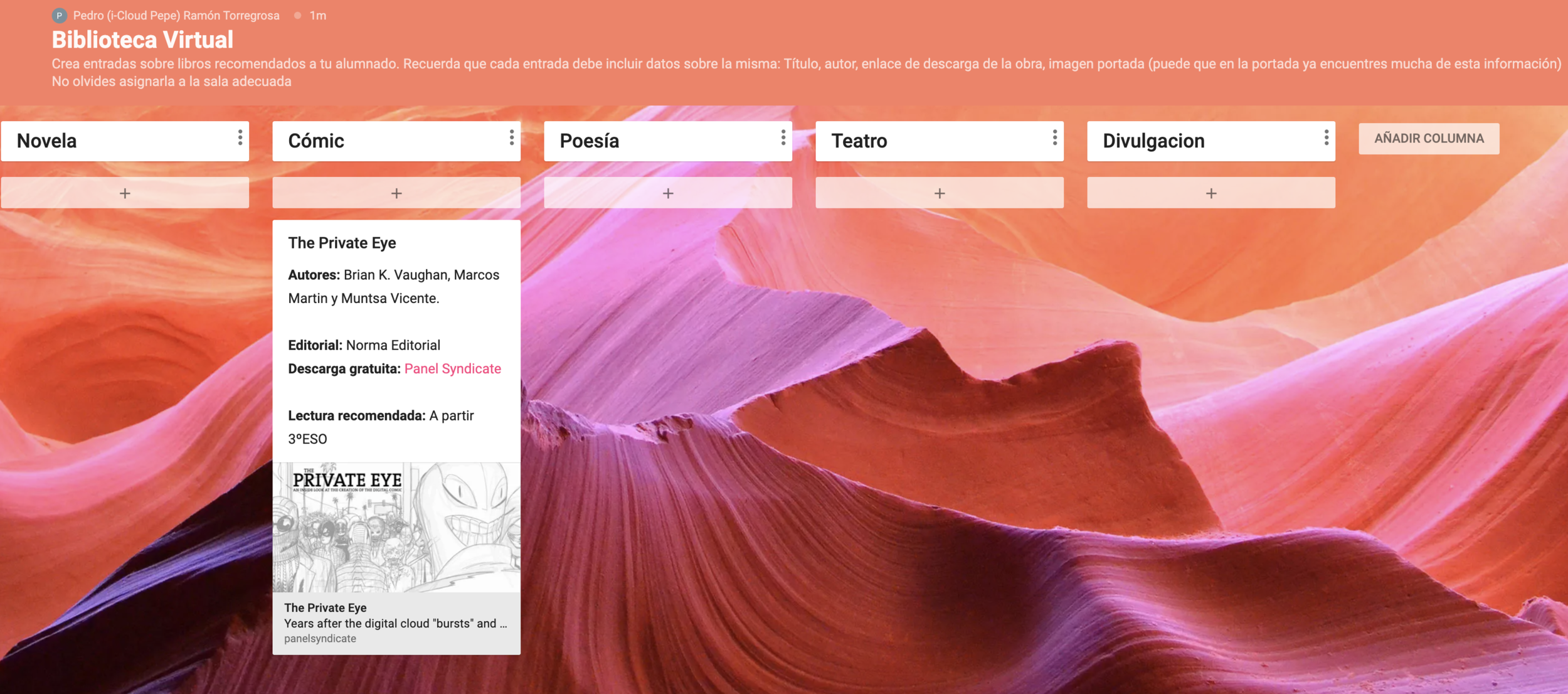
Task: Open Cómic column options menu
Action: point(511,138)
